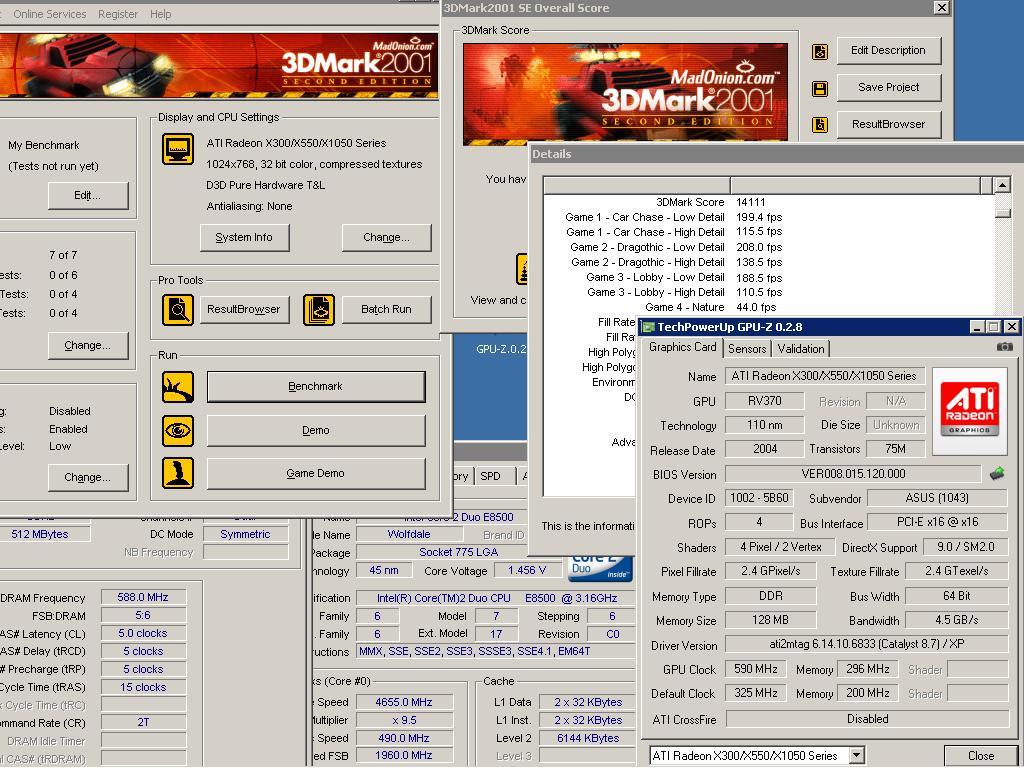This screenshot has height=768, width=1024.
Task: Click the ATI Radeon graphics logo in GPU-Z
Action: click(x=970, y=411)
